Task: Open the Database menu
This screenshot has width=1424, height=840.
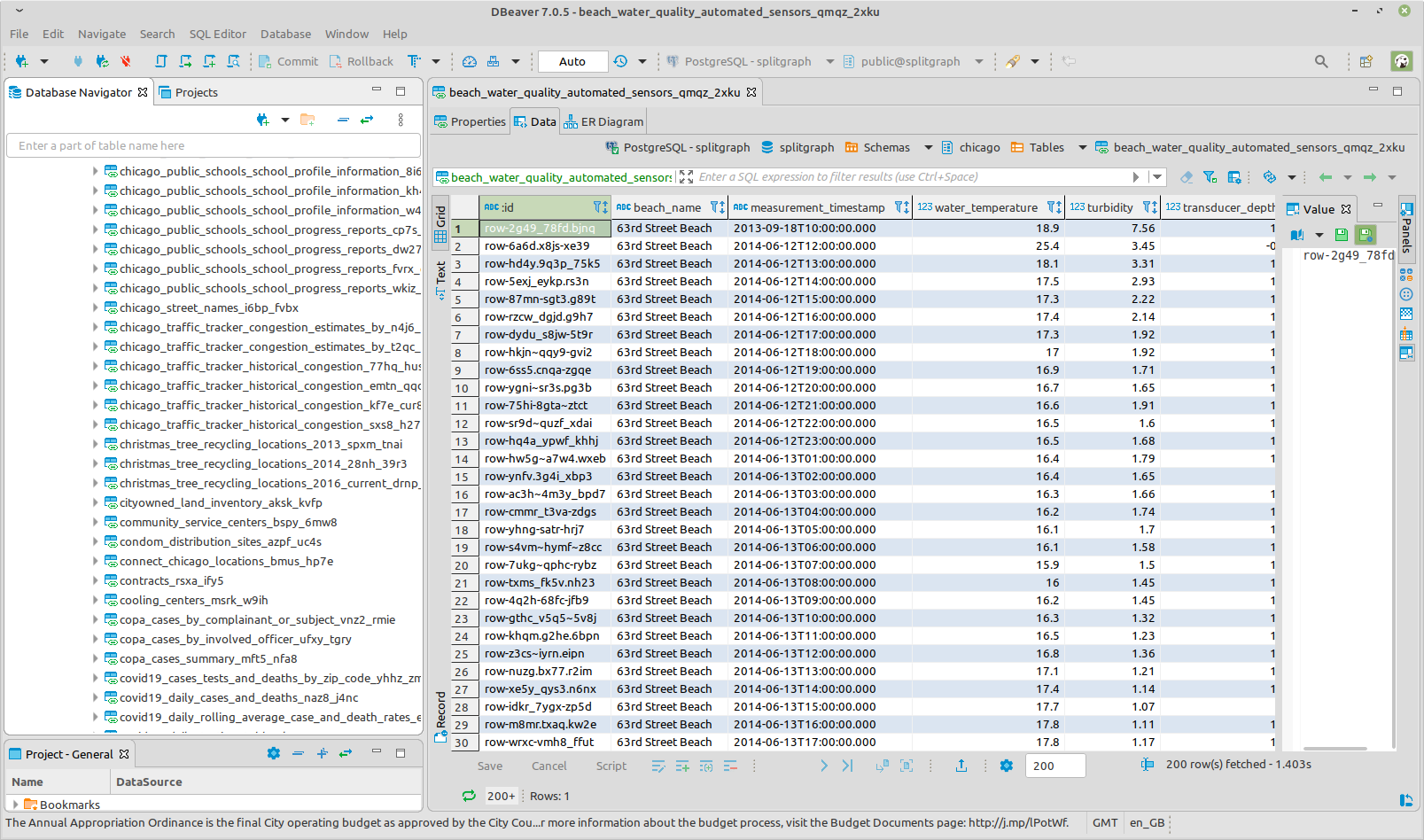Action: tap(285, 34)
